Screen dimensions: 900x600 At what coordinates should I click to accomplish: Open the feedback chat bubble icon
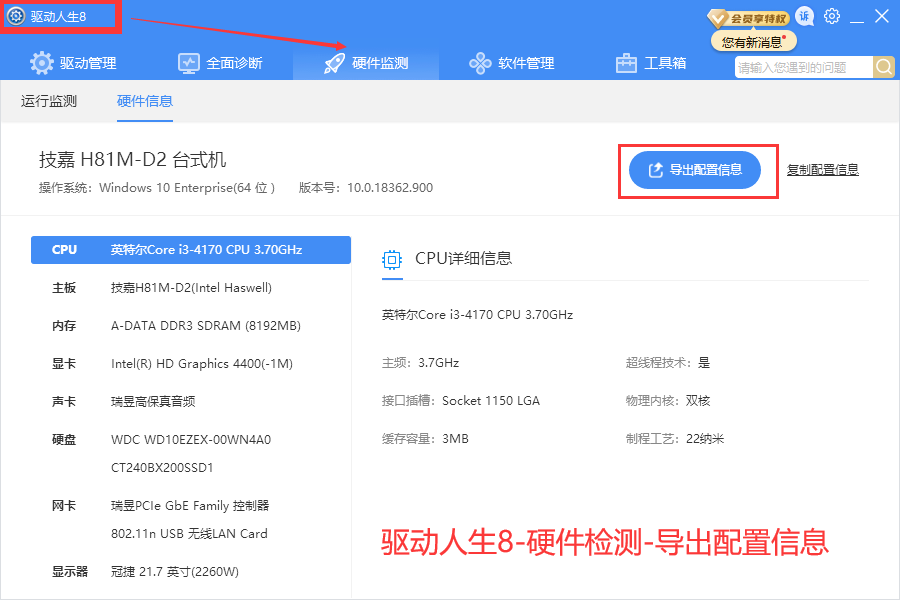coord(805,17)
